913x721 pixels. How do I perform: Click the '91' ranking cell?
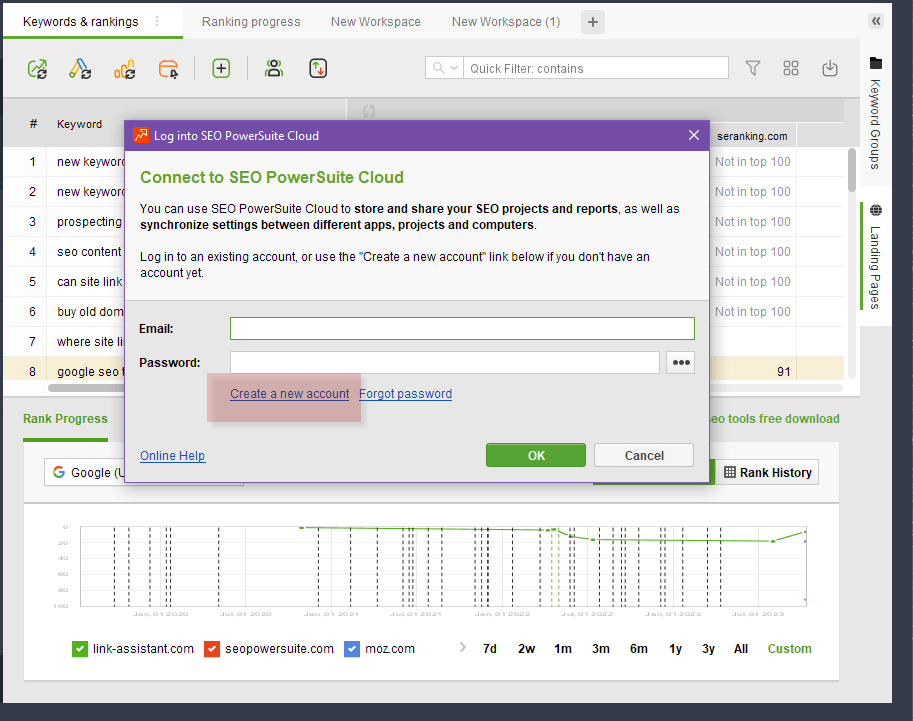(x=783, y=372)
